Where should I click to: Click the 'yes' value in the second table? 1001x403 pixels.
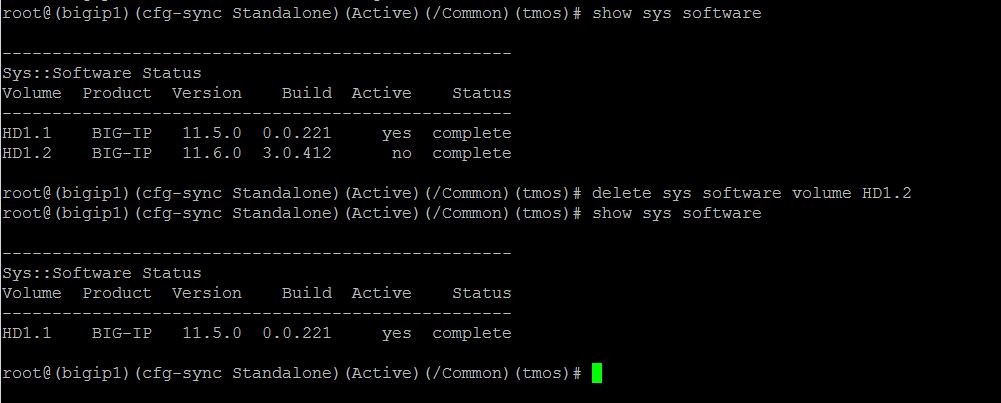pos(396,333)
